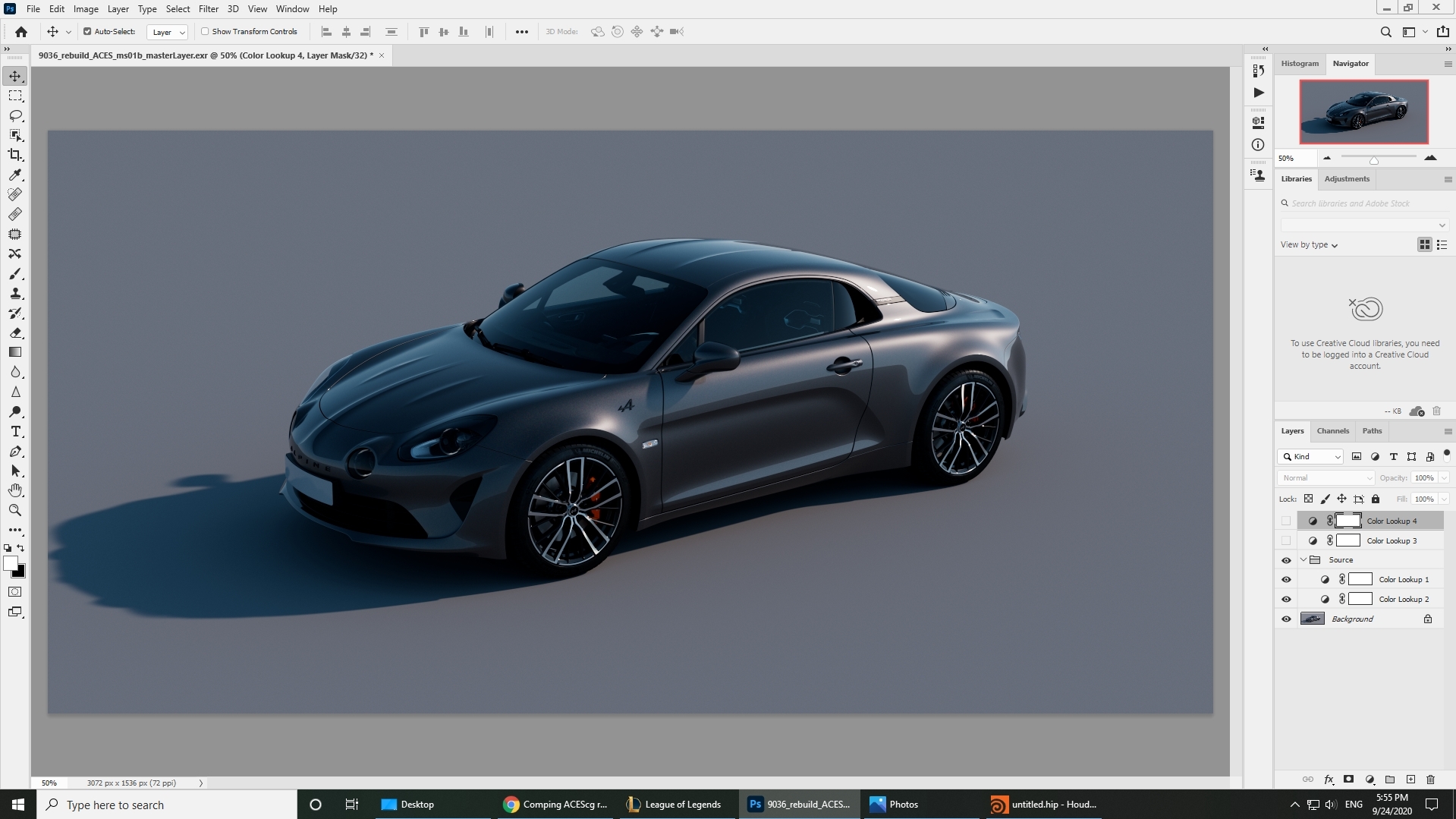The height and width of the screenshot is (819, 1456).
Task: Toggle Auto-Select checkbox
Action: [87, 32]
